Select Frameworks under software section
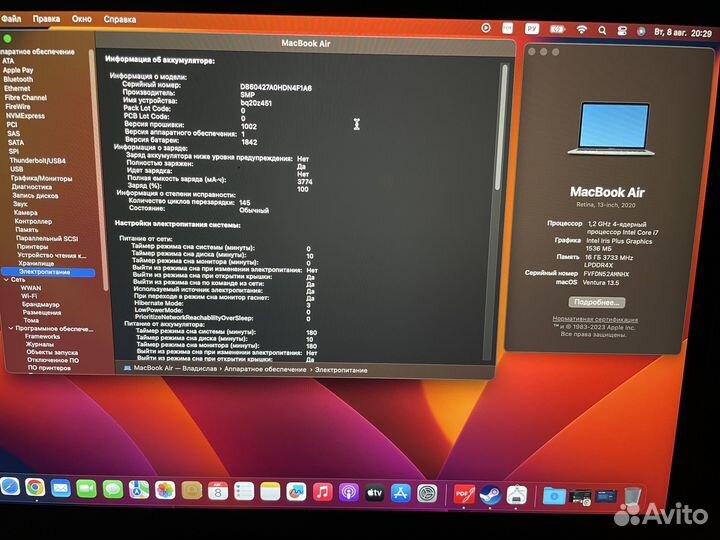720x540 pixels. tap(42, 337)
